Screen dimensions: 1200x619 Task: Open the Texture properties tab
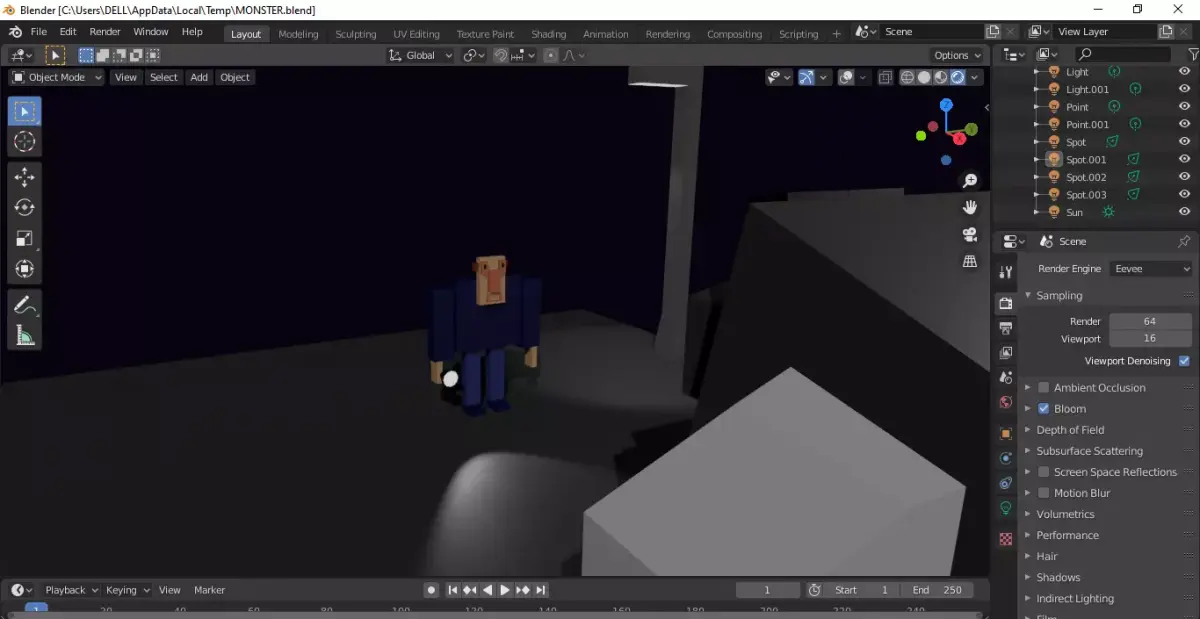click(1006, 539)
